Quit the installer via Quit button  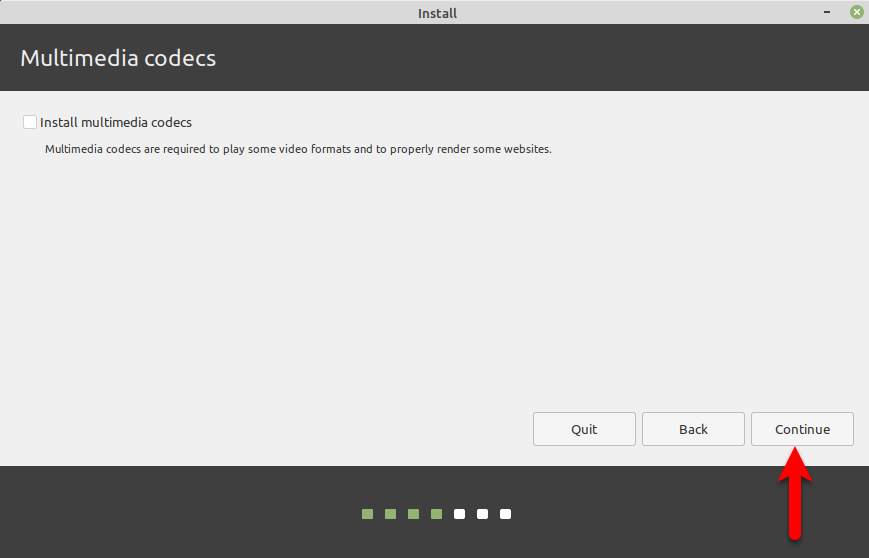pos(584,429)
